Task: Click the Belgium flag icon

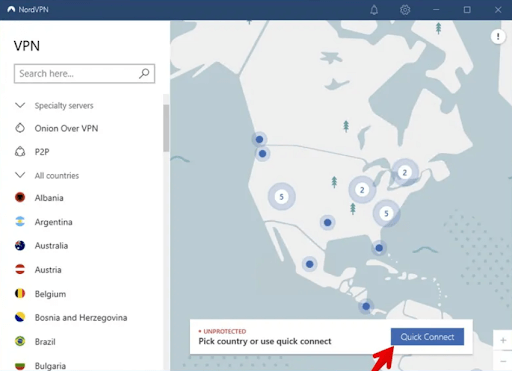Action: tap(20, 293)
